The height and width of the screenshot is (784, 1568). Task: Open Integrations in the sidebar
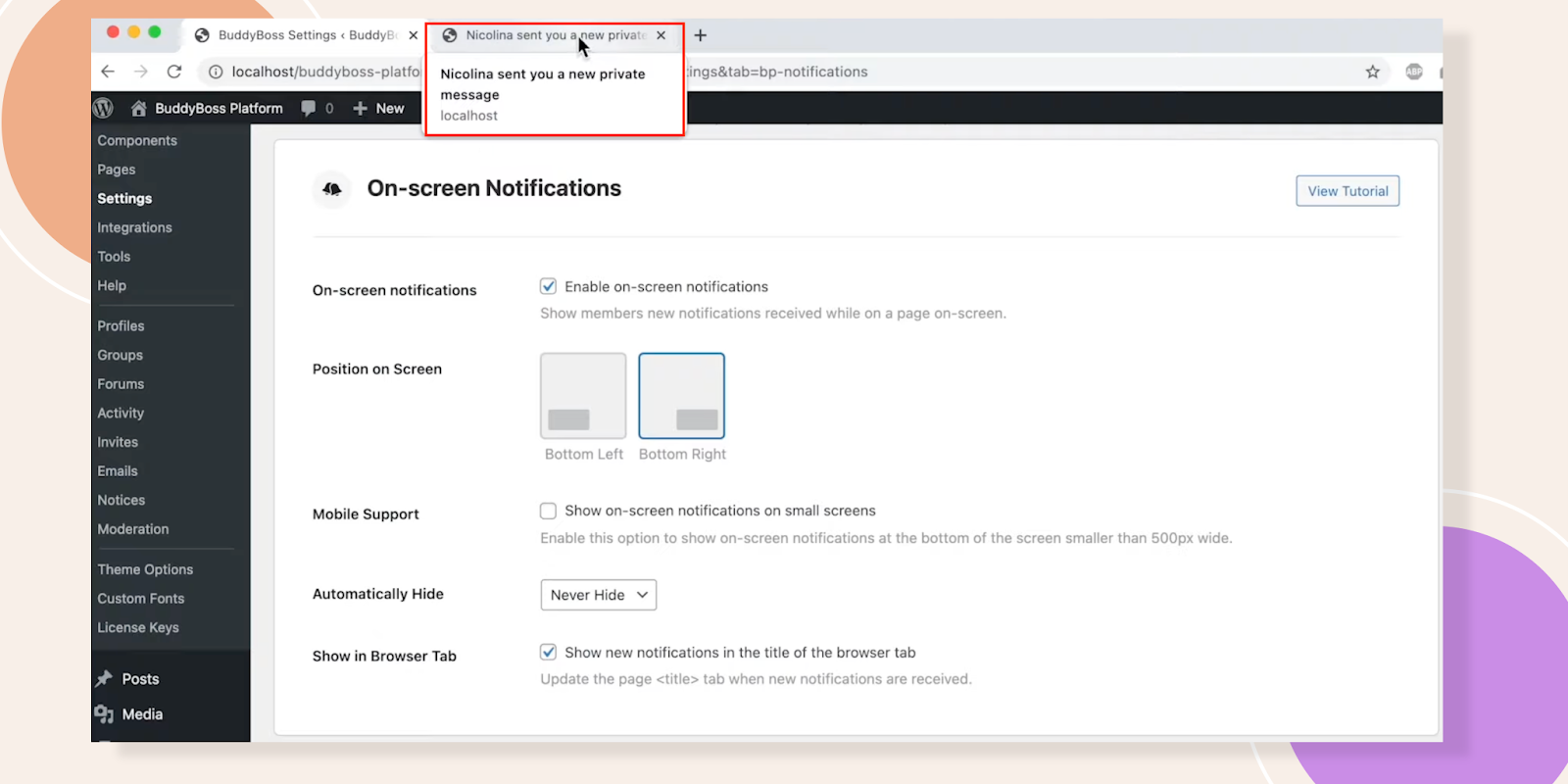(x=134, y=227)
